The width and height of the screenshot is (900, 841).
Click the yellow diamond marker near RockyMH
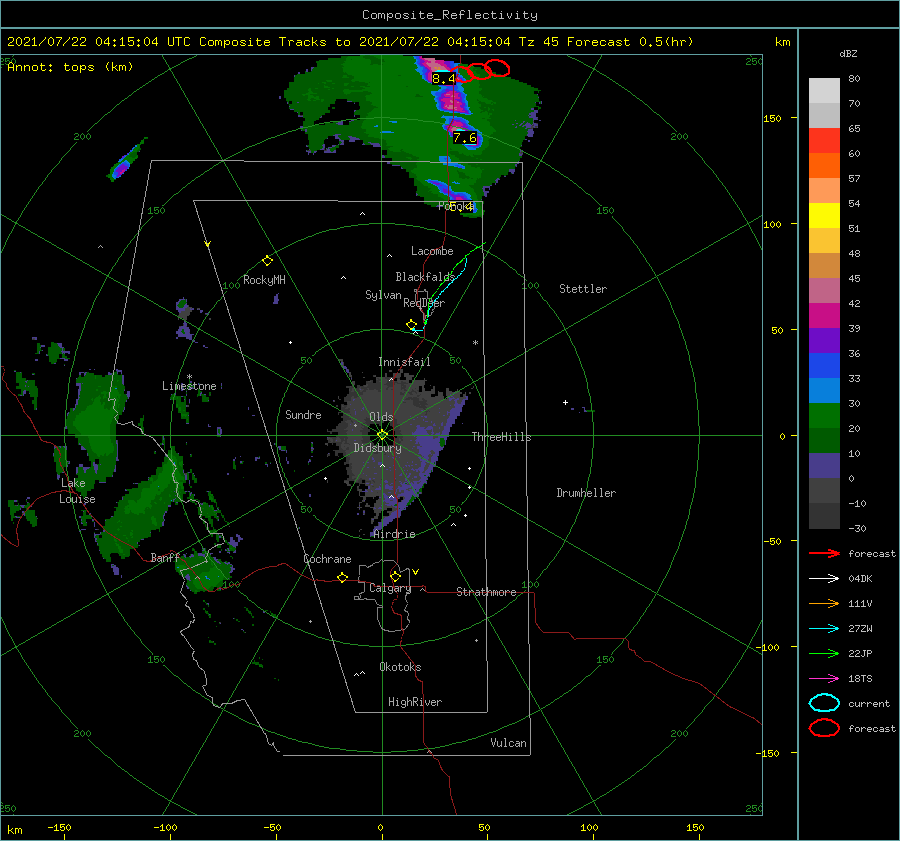coord(267,261)
